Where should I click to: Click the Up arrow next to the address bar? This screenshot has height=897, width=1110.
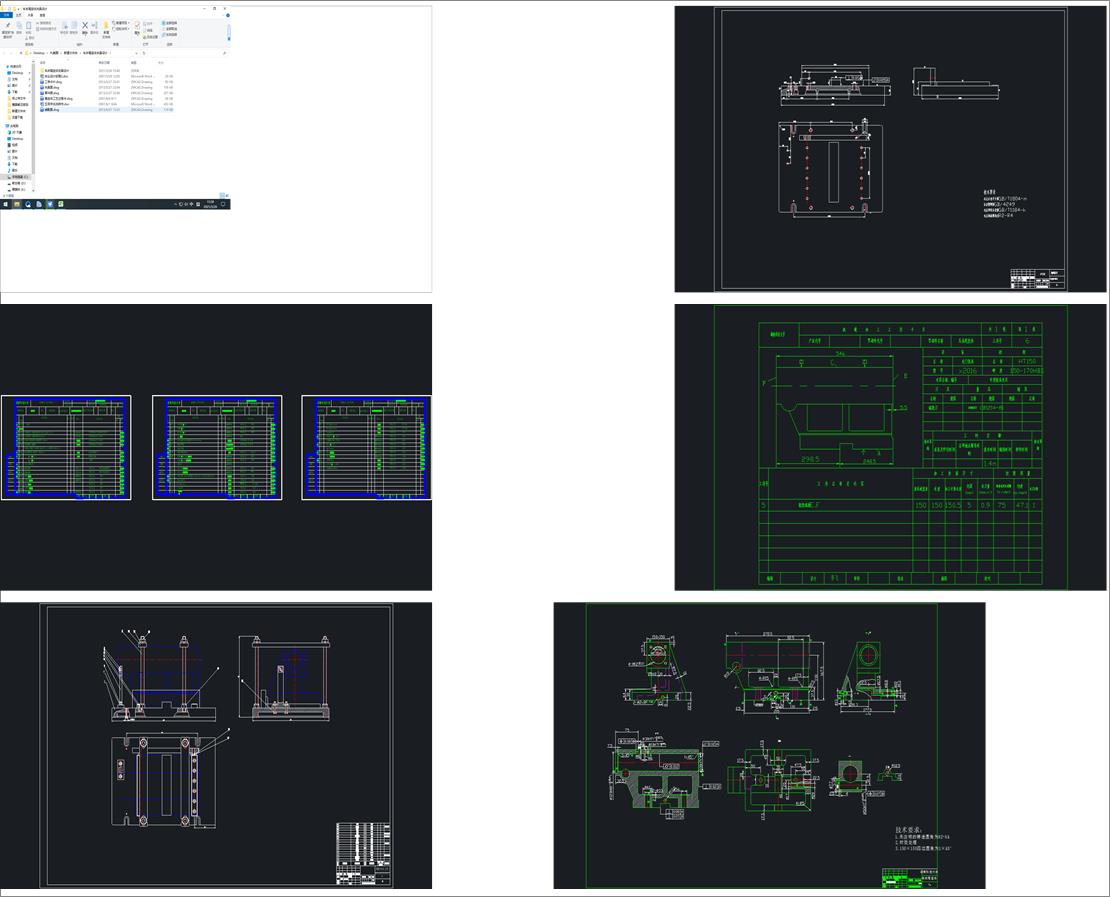tap(21, 53)
